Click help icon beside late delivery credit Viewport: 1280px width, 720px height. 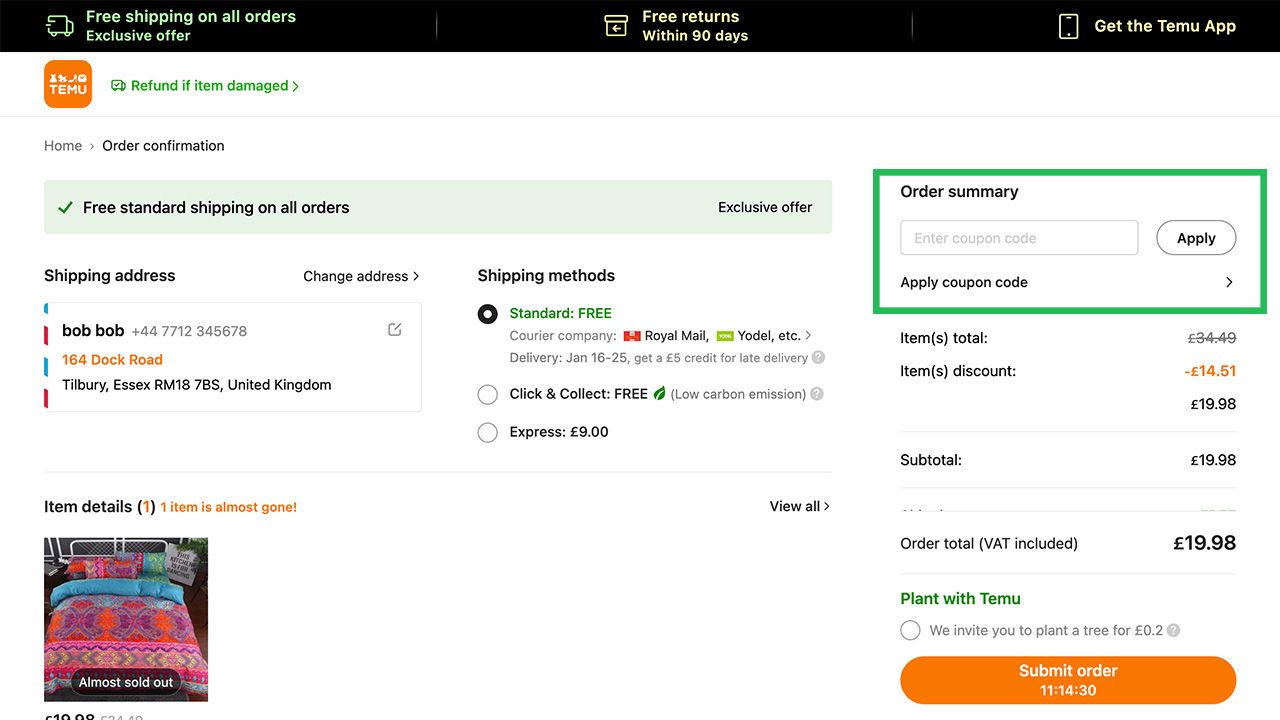[x=818, y=358]
